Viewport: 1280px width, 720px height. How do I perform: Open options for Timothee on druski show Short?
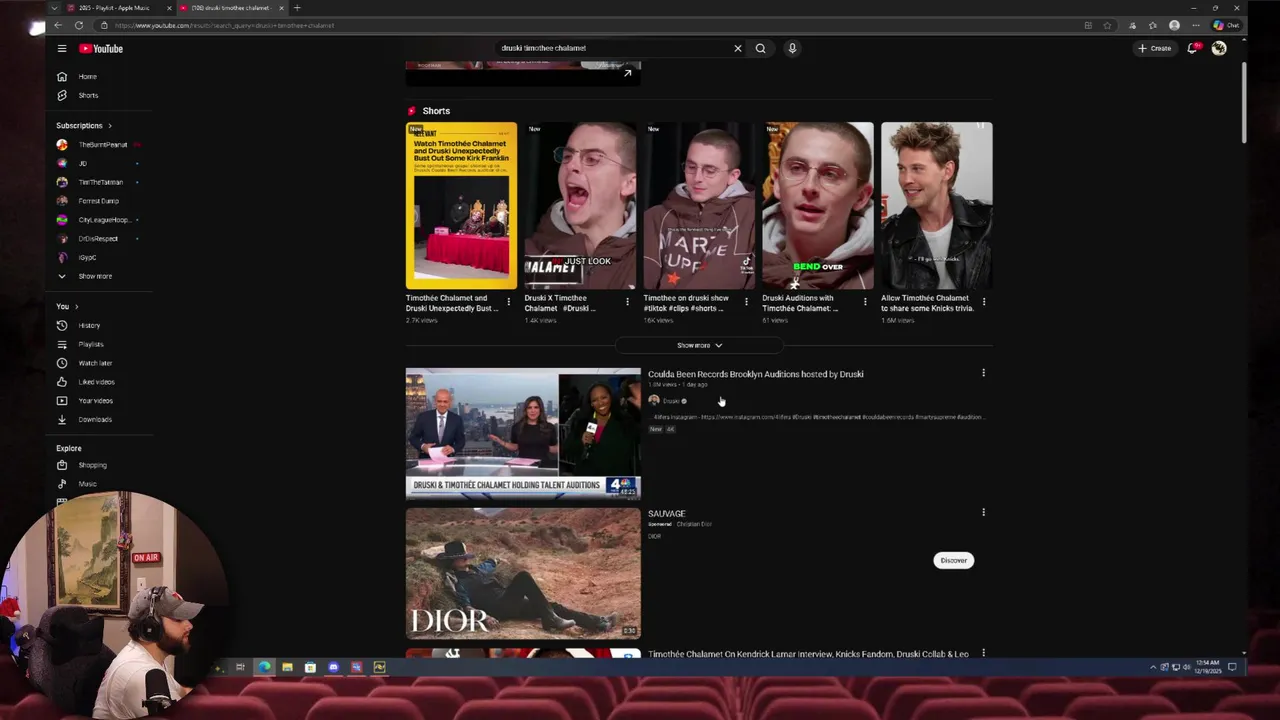[x=746, y=301]
